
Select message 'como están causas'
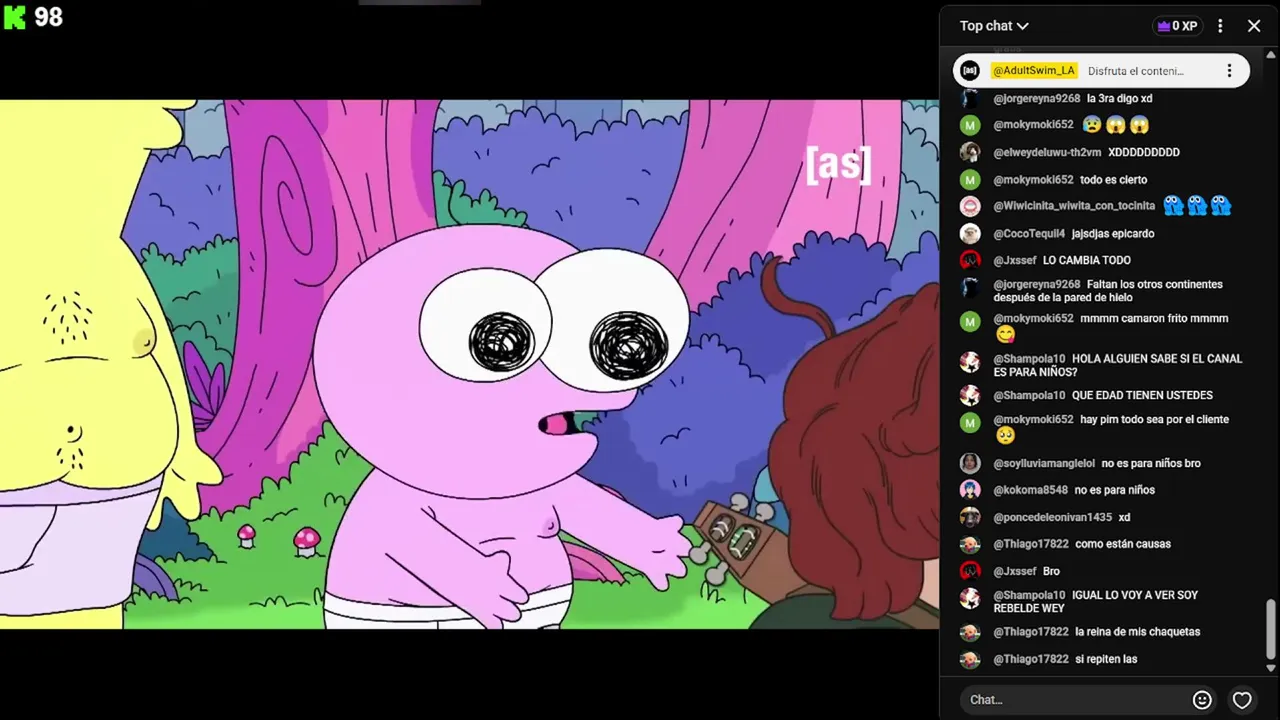pyautogui.click(x=1123, y=544)
